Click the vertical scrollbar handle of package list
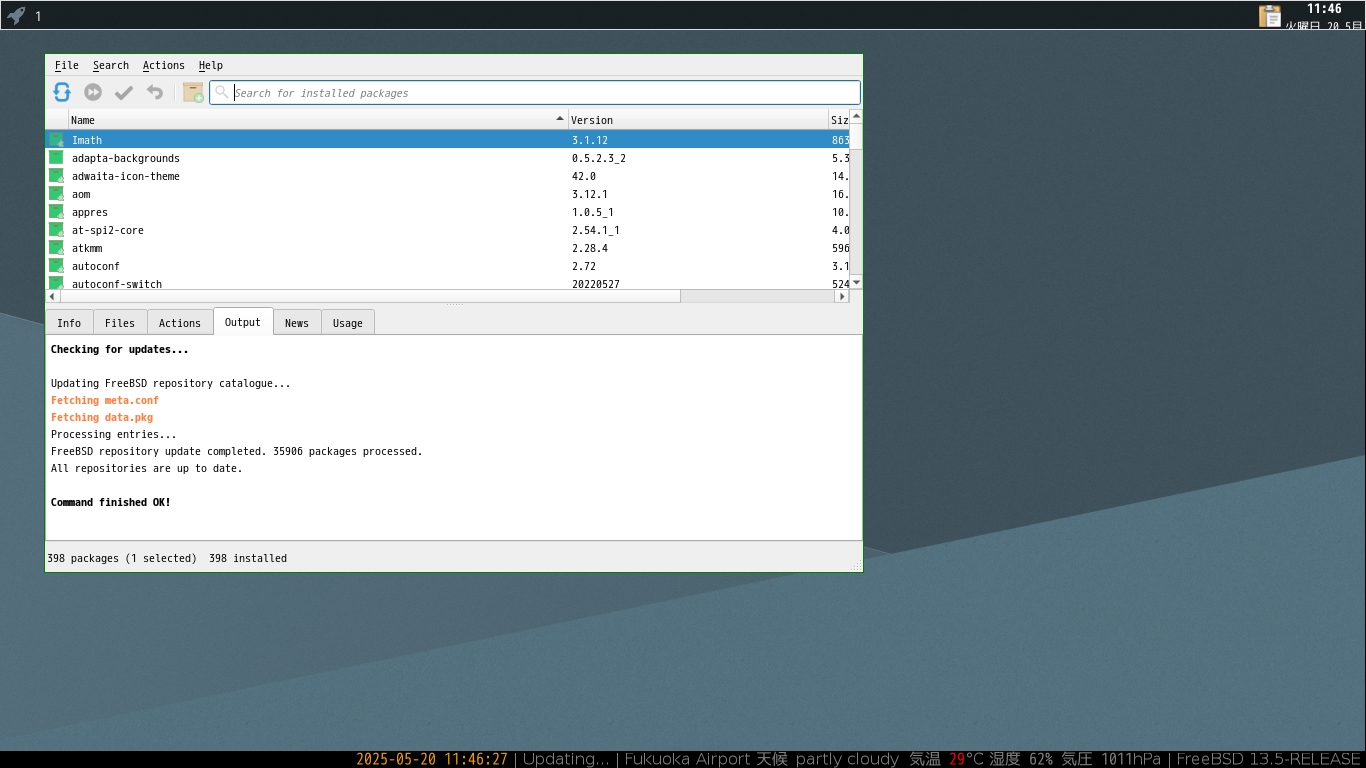The width and height of the screenshot is (1366, 768). click(856, 136)
